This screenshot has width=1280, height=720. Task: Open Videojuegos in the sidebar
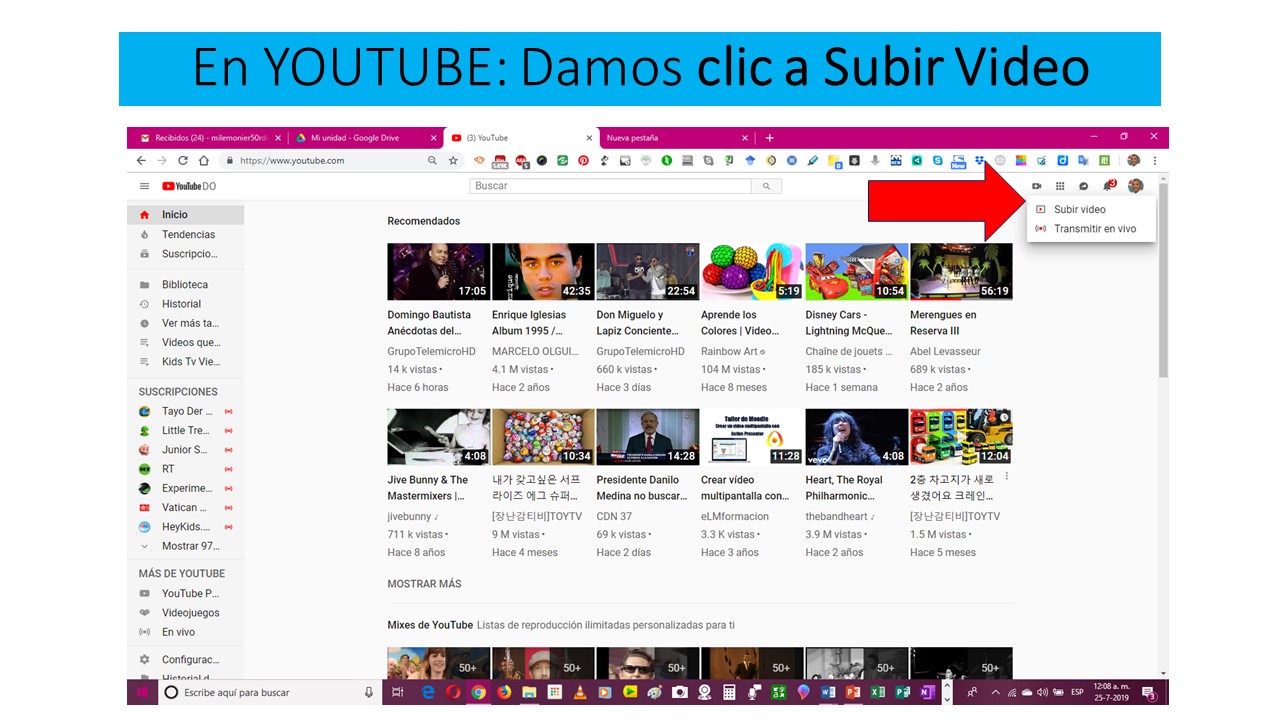tap(185, 613)
